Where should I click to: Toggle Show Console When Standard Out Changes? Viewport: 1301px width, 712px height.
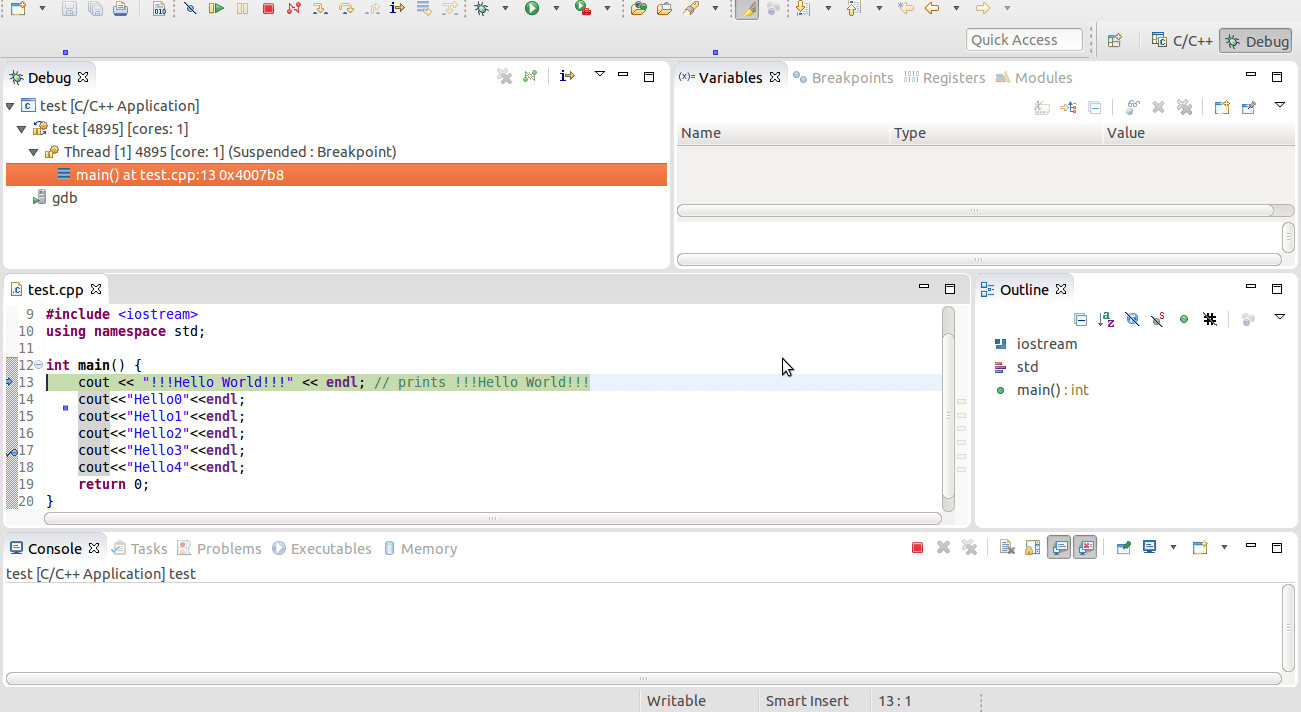coord(1059,548)
